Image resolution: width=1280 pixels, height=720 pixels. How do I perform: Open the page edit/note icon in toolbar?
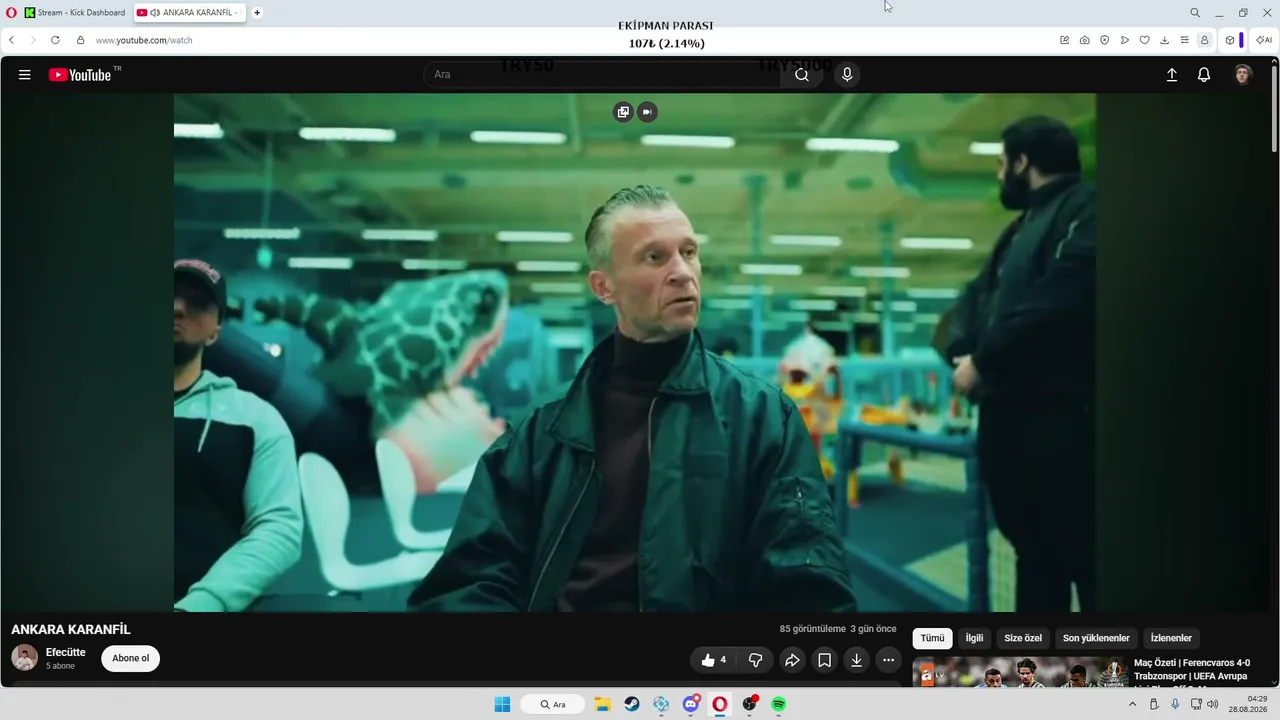pyautogui.click(x=1064, y=40)
